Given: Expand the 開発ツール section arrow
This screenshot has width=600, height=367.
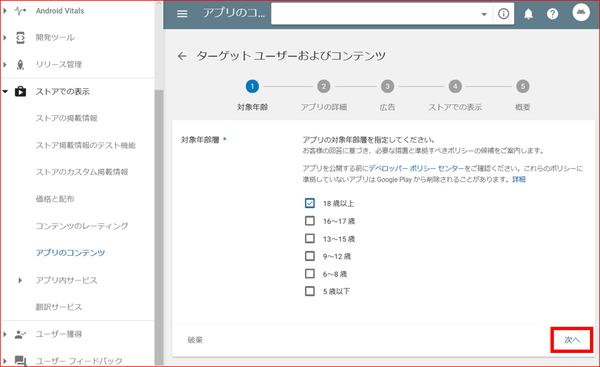Looking at the screenshot, I should click(5, 38).
